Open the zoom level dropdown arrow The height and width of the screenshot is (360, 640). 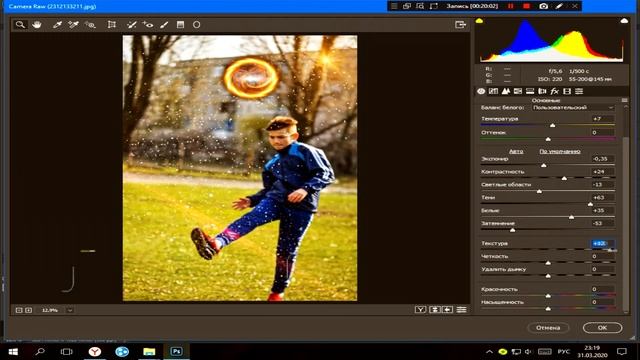(x=70, y=310)
